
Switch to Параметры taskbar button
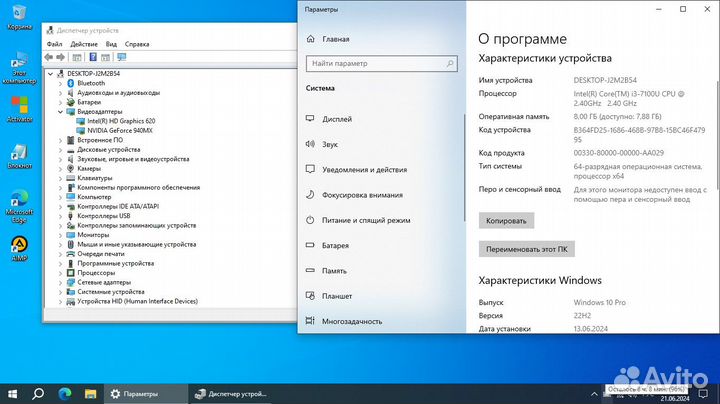coord(146,394)
